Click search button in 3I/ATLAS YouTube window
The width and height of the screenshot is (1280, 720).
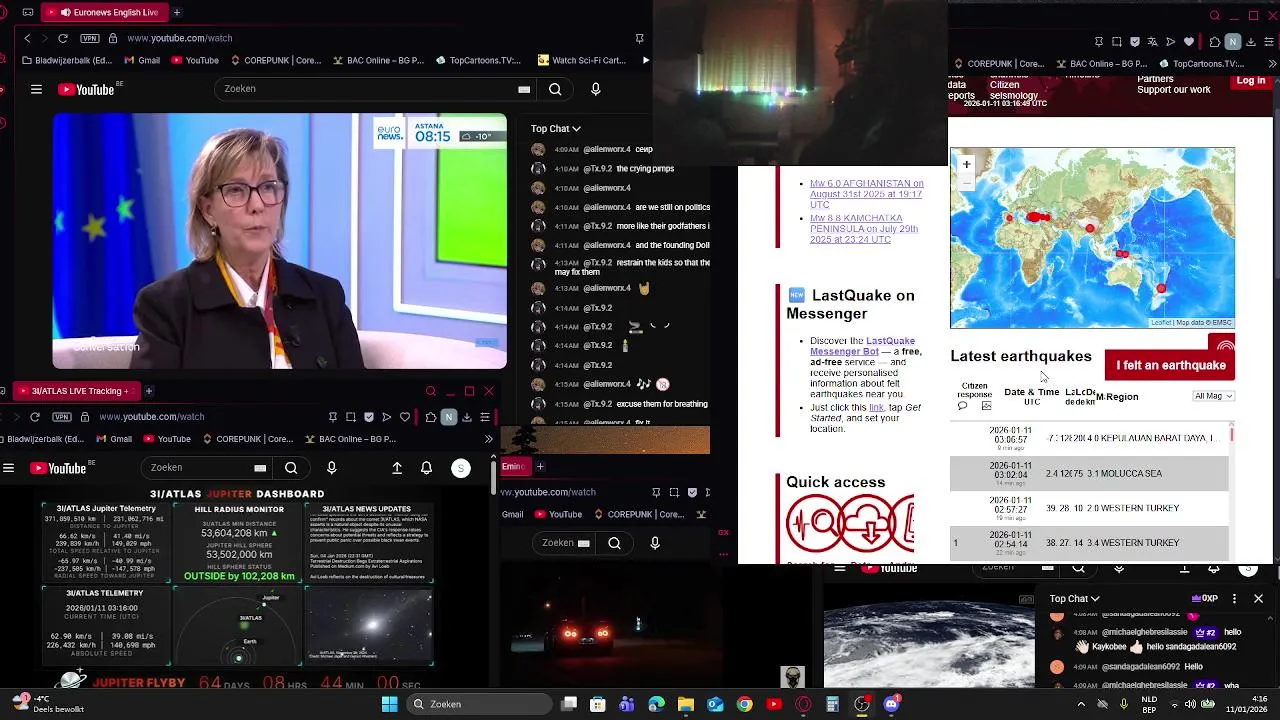tap(291, 468)
